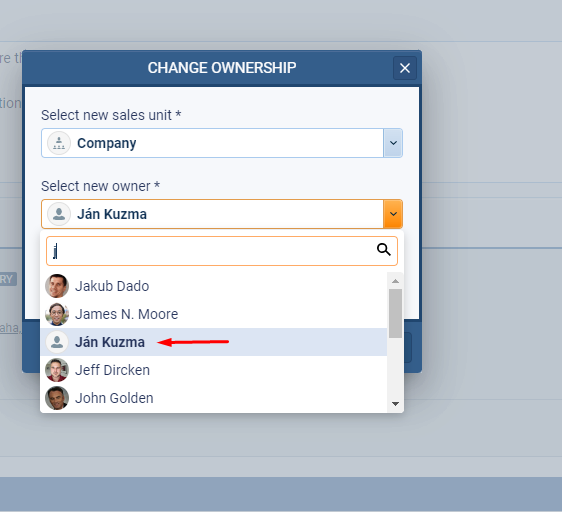
Task: Open the sales unit dropdown arrow
Action: point(393,143)
